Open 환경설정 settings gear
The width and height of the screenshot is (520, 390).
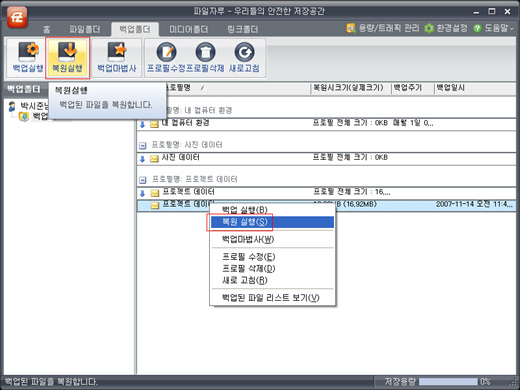pyautogui.click(x=446, y=28)
